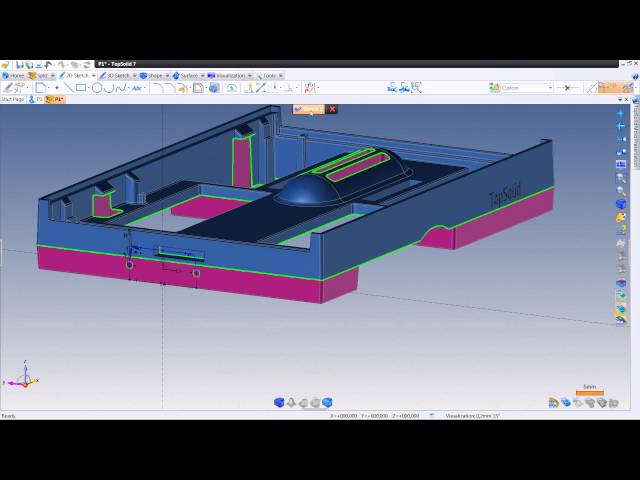Click the blue cube view icon in right sidebar
Screen dimensions: 640x480
621,204
